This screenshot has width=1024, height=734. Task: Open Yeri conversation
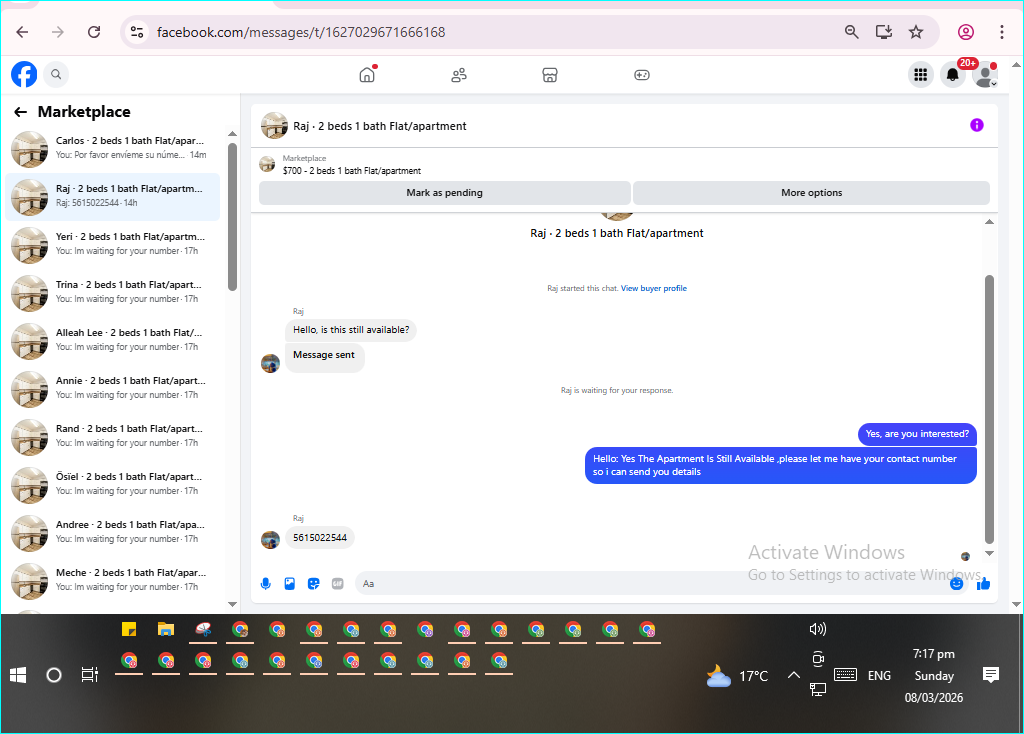pos(112,245)
